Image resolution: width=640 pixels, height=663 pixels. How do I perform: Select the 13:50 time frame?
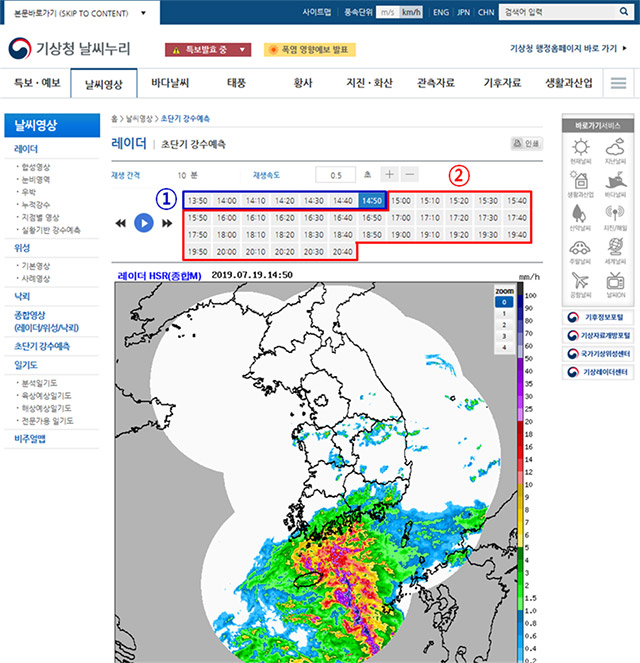pyautogui.click(x=197, y=201)
